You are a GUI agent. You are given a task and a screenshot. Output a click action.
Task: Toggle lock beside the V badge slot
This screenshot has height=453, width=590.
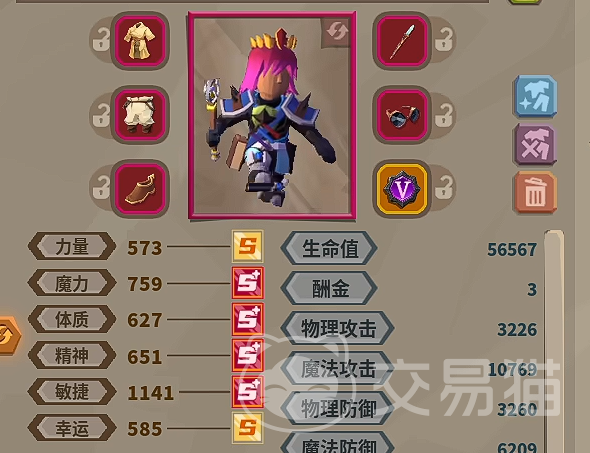[x=444, y=187]
